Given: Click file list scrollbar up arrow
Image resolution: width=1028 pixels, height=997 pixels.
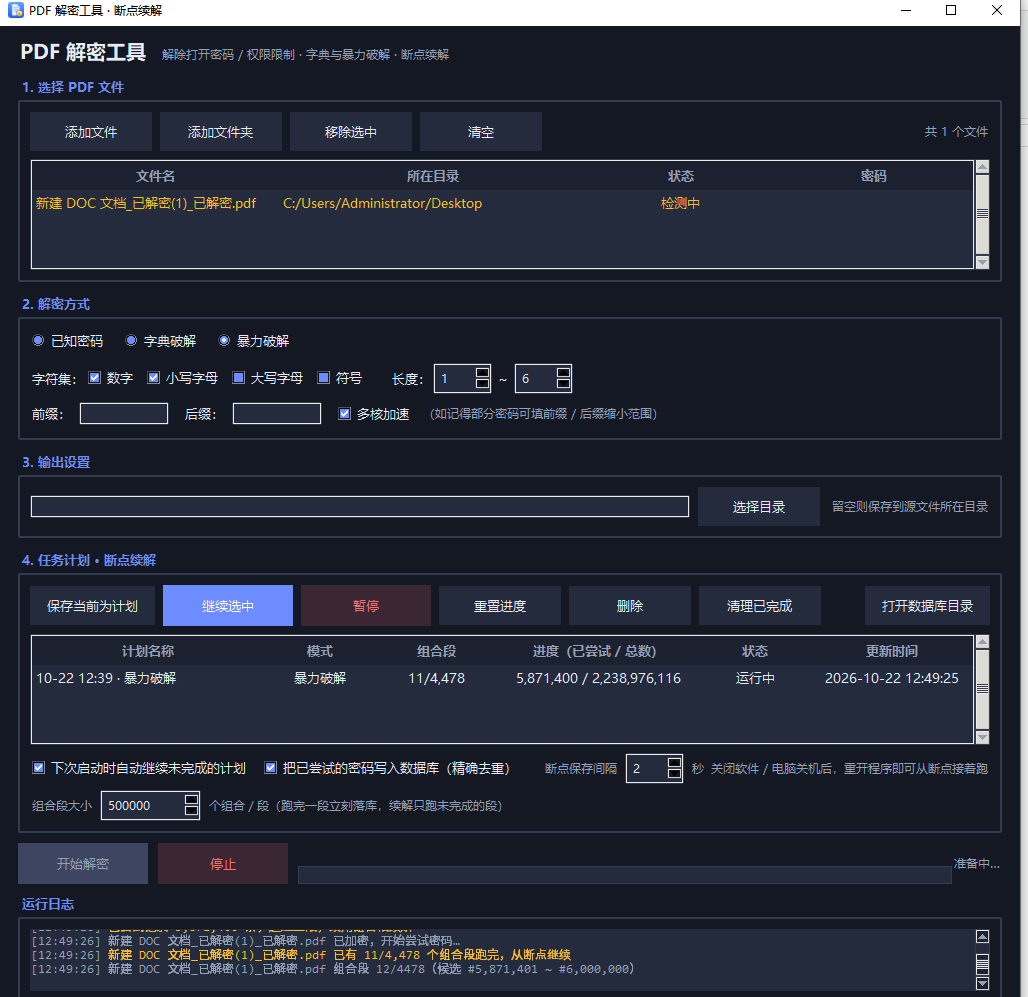Looking at the screenshot, I should pyautogui.click(x=982, y=167).
